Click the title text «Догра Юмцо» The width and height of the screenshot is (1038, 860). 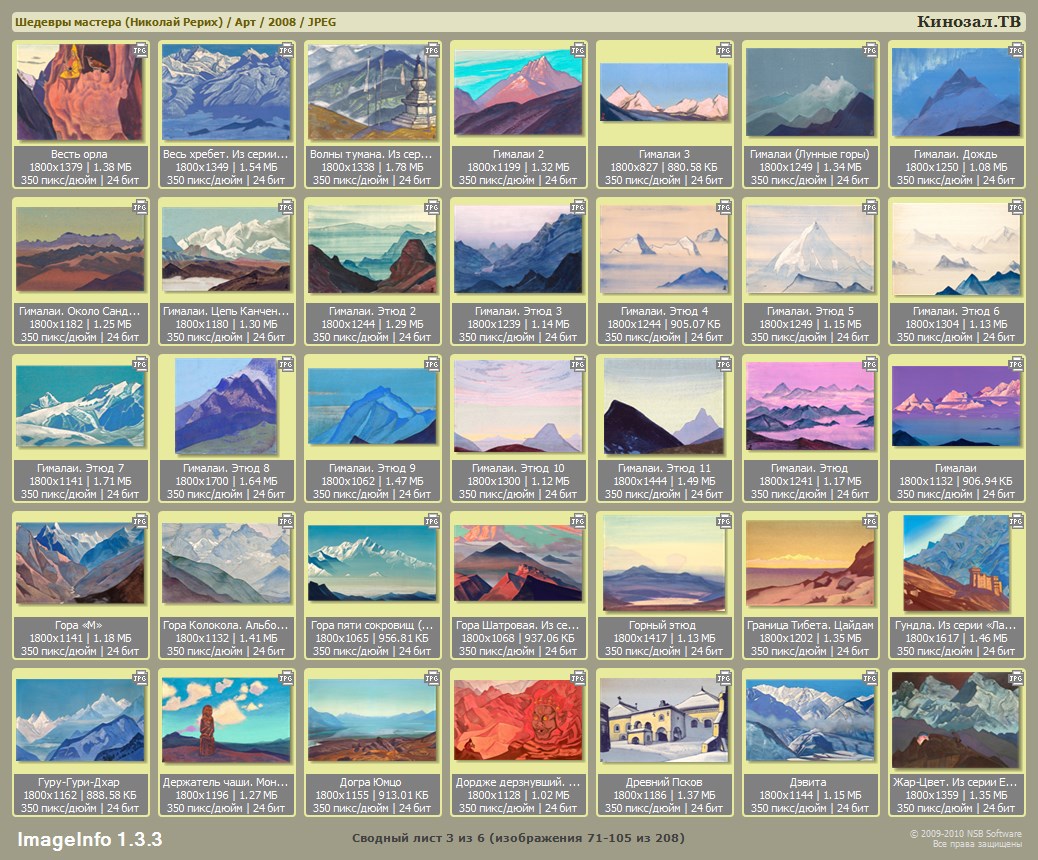pos(371,782)
